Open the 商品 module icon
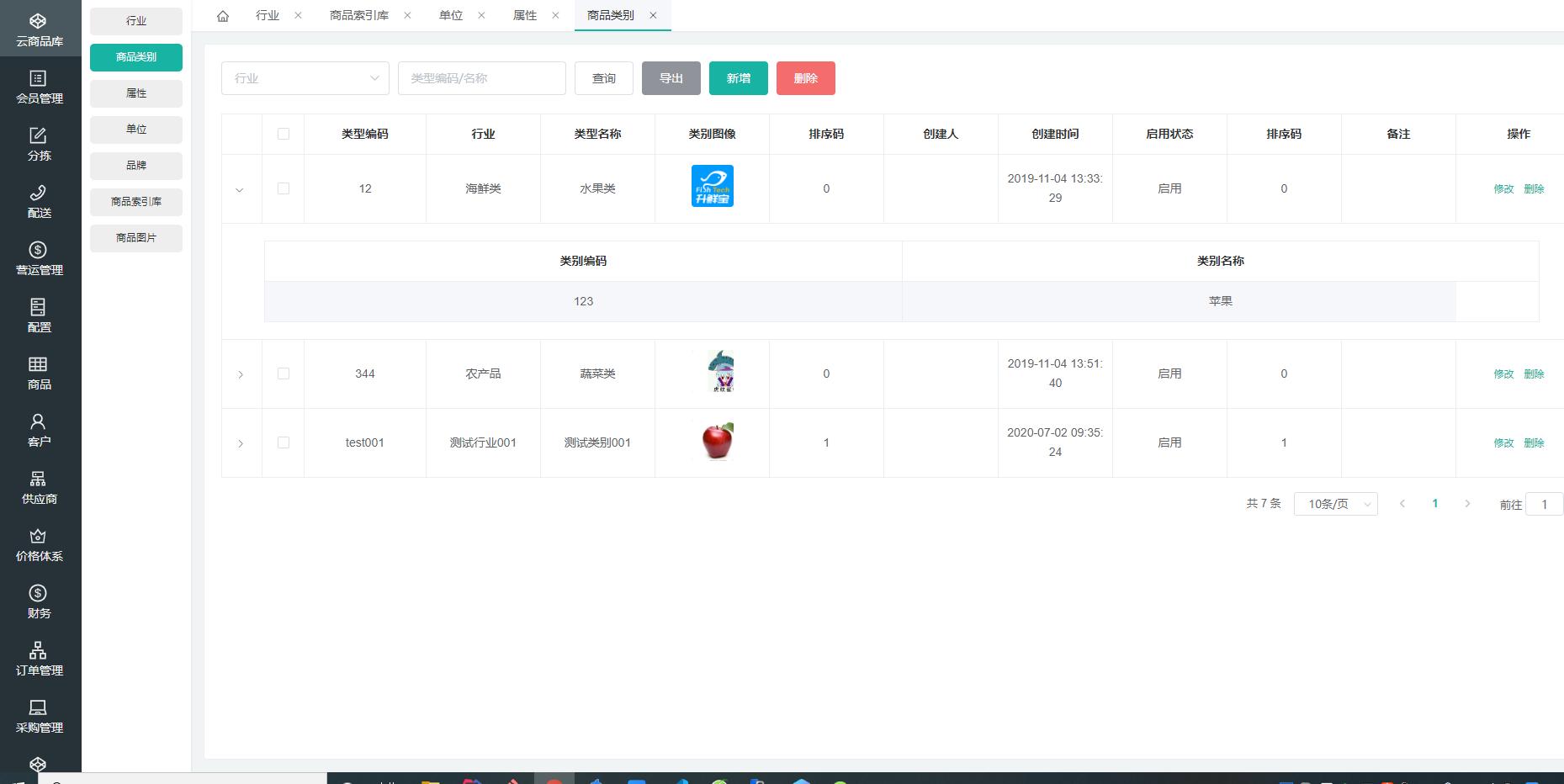Screen dimensions: 1564x784 [38, 373]
